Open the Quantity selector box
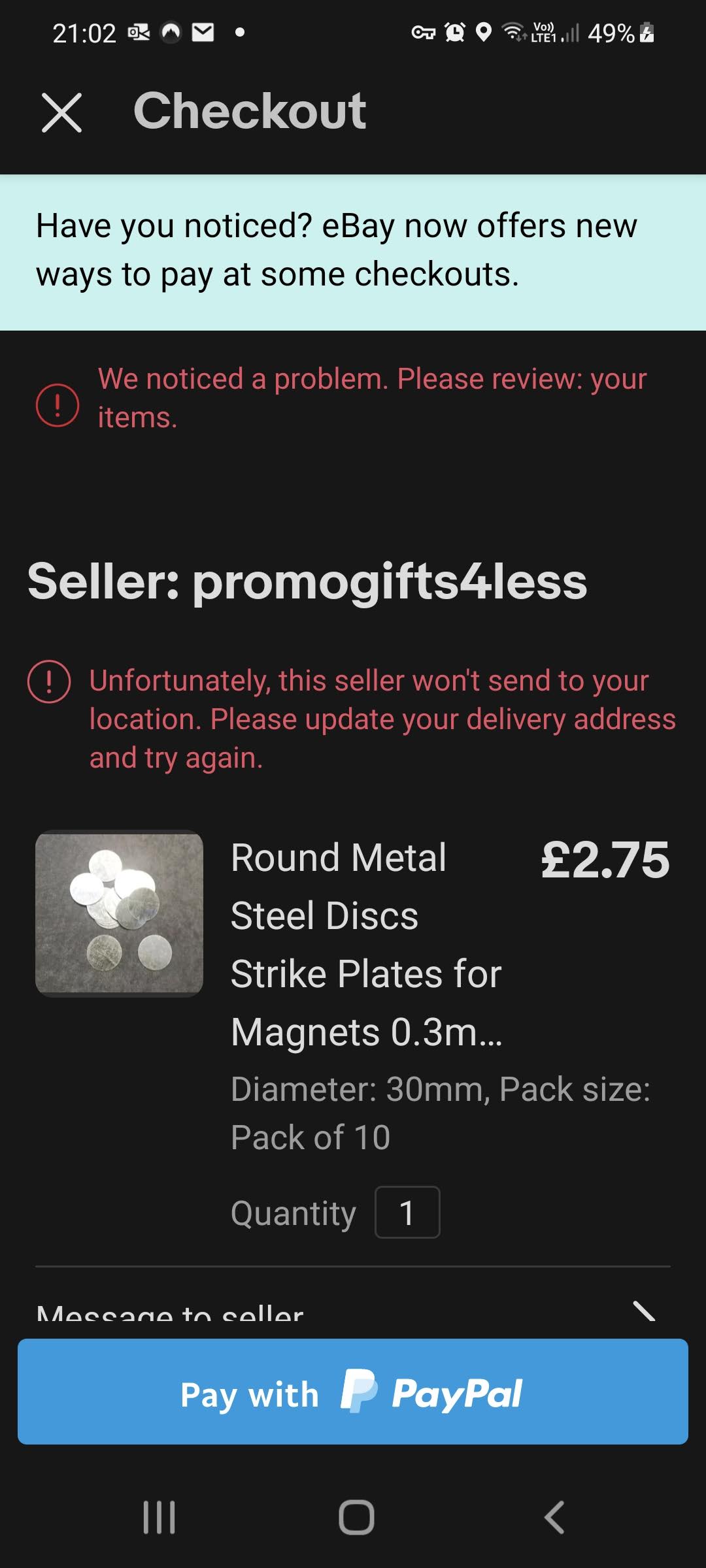Viewport: 706px width, 1568px height. point(407,1212)
